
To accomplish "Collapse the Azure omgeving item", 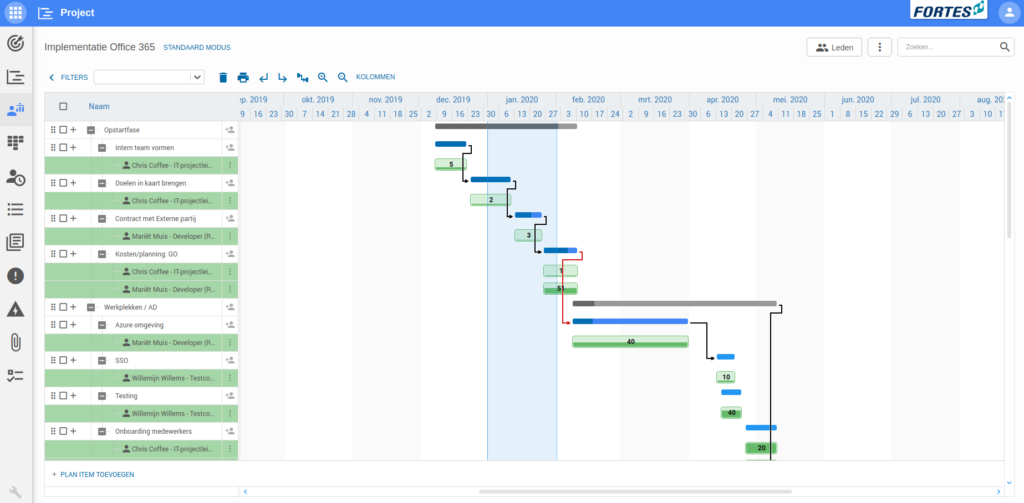I will 102,325.
